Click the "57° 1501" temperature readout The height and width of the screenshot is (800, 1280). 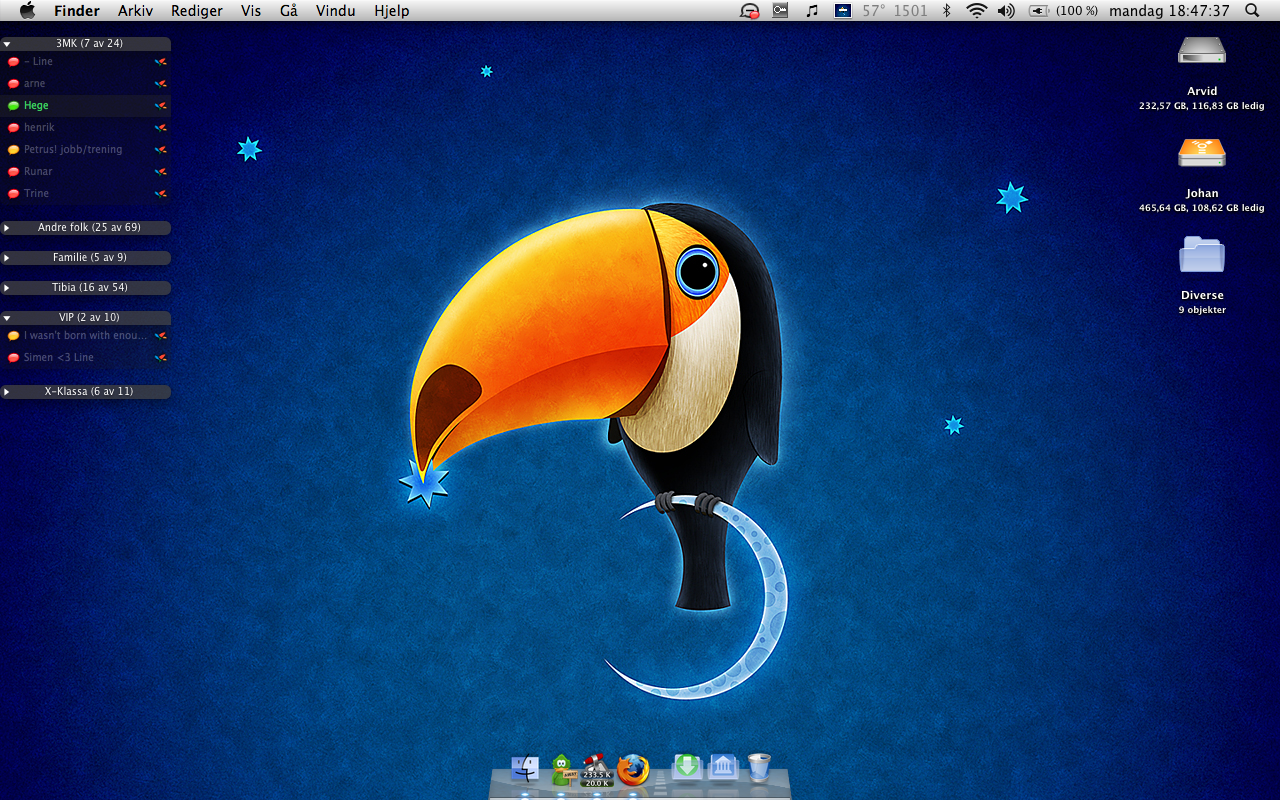click(x=895, y=11)
